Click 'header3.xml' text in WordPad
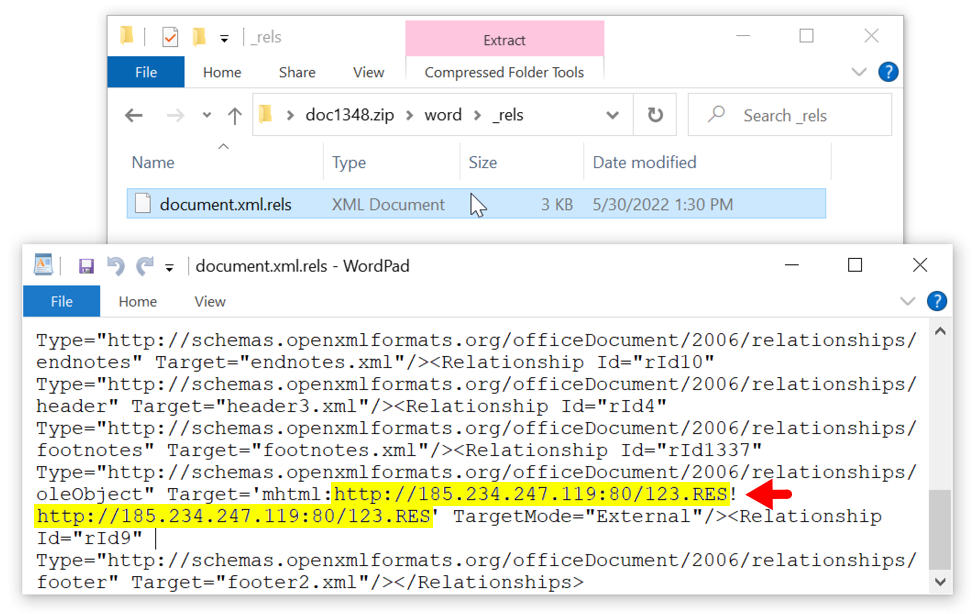This screenshot has width=975, height=614. [x=292, y=406]
